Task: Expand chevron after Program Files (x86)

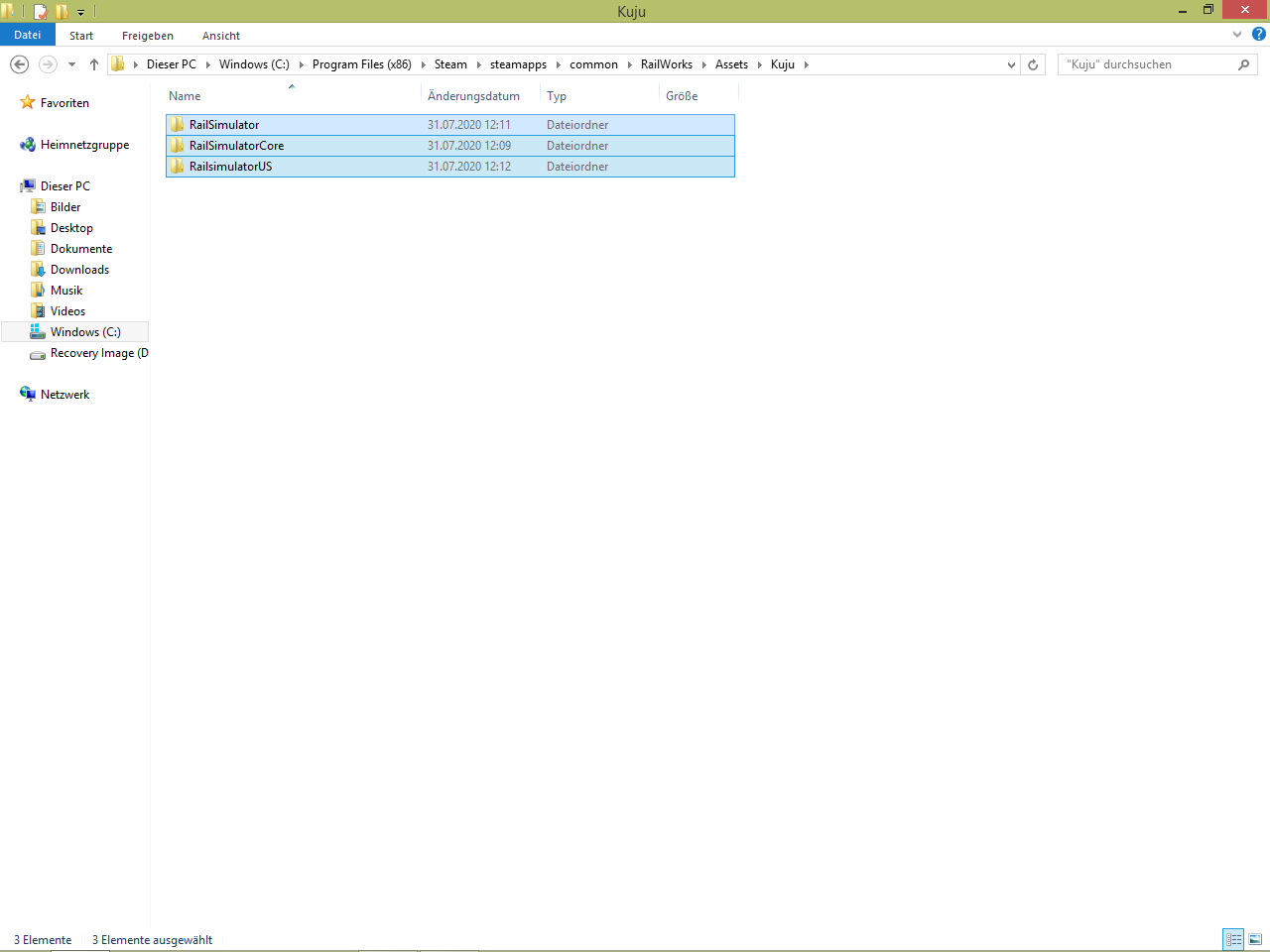Action: pos(424,64)
